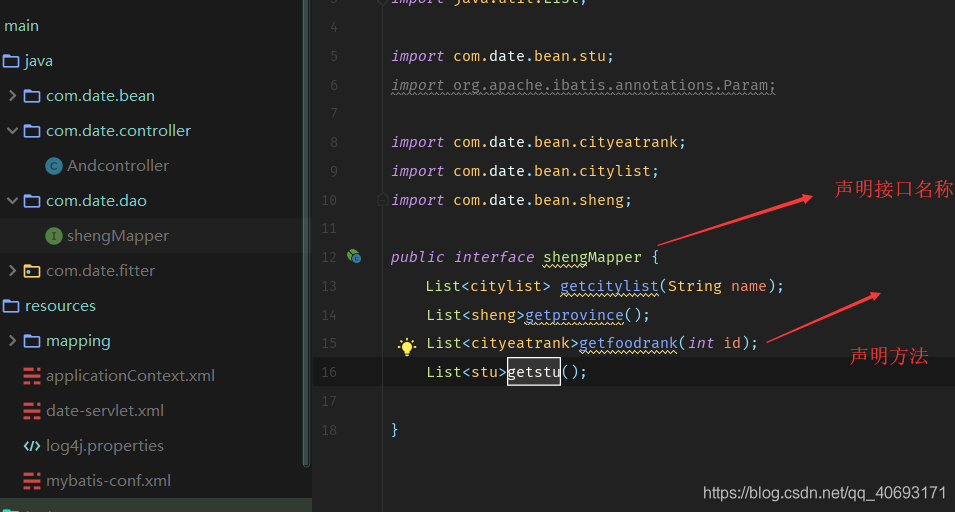
Task: Open date-servlet.xml
Action: point(105,410)
